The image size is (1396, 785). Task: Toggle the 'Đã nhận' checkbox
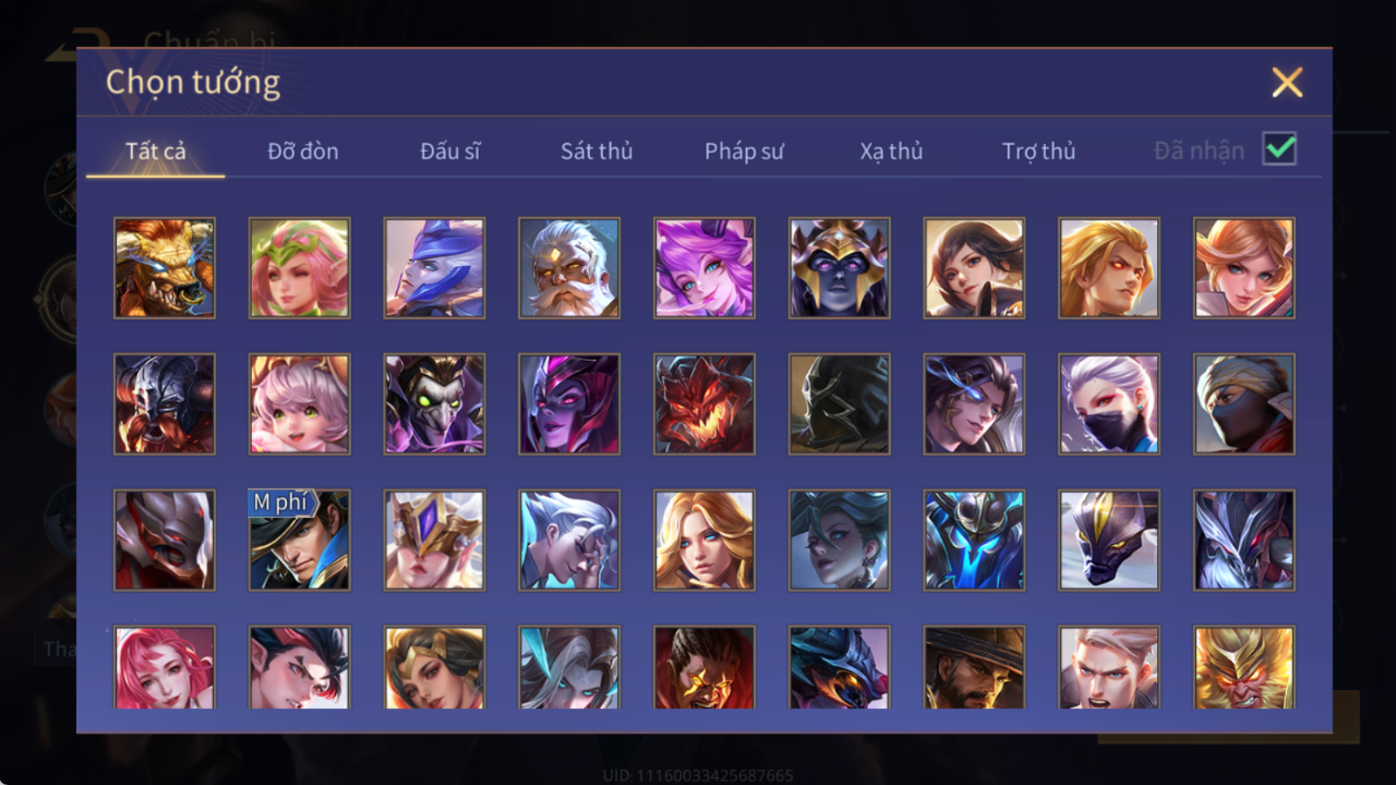coord(1279,149)
